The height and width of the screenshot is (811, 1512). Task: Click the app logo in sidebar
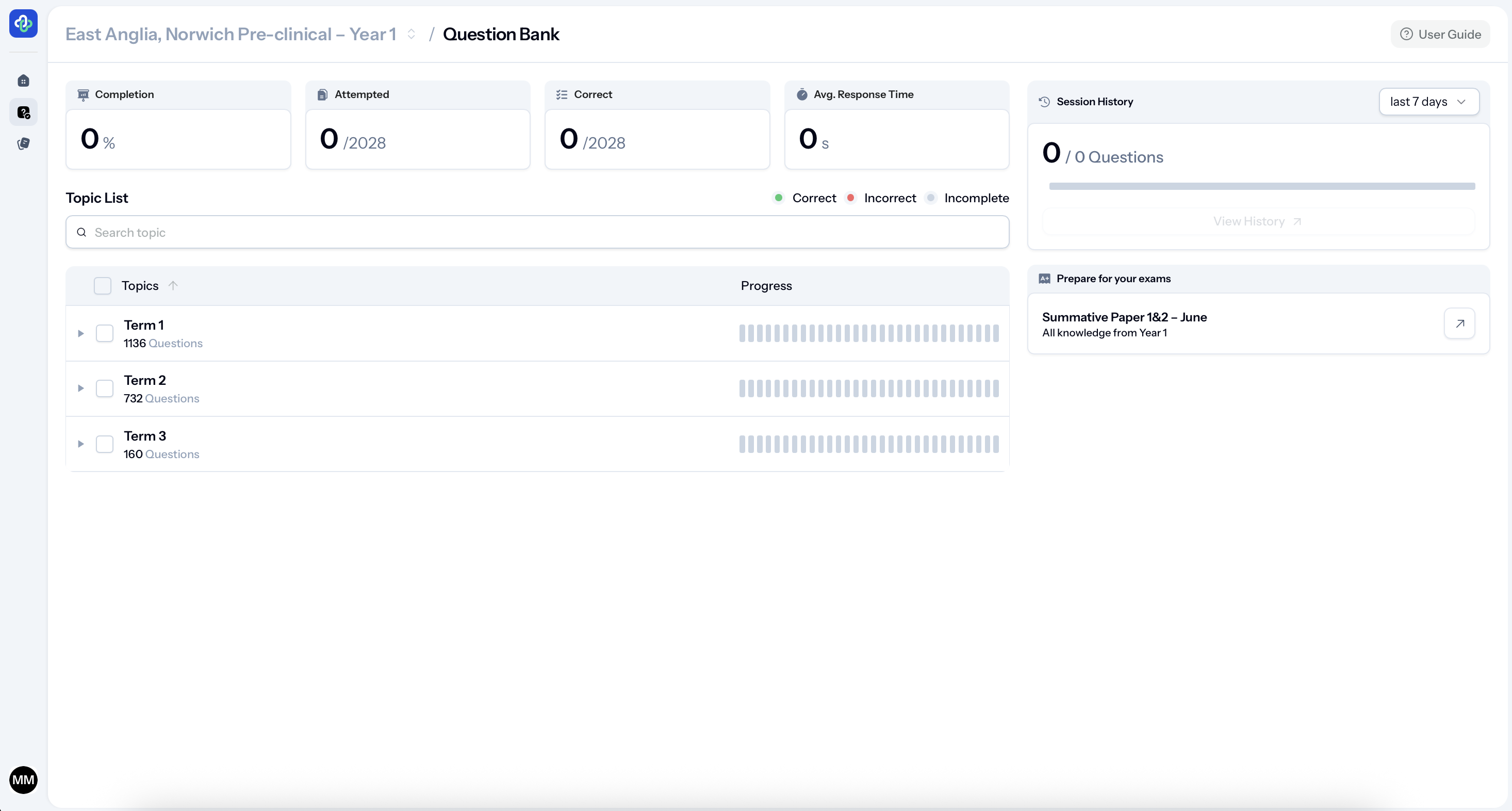coord(24,24)
